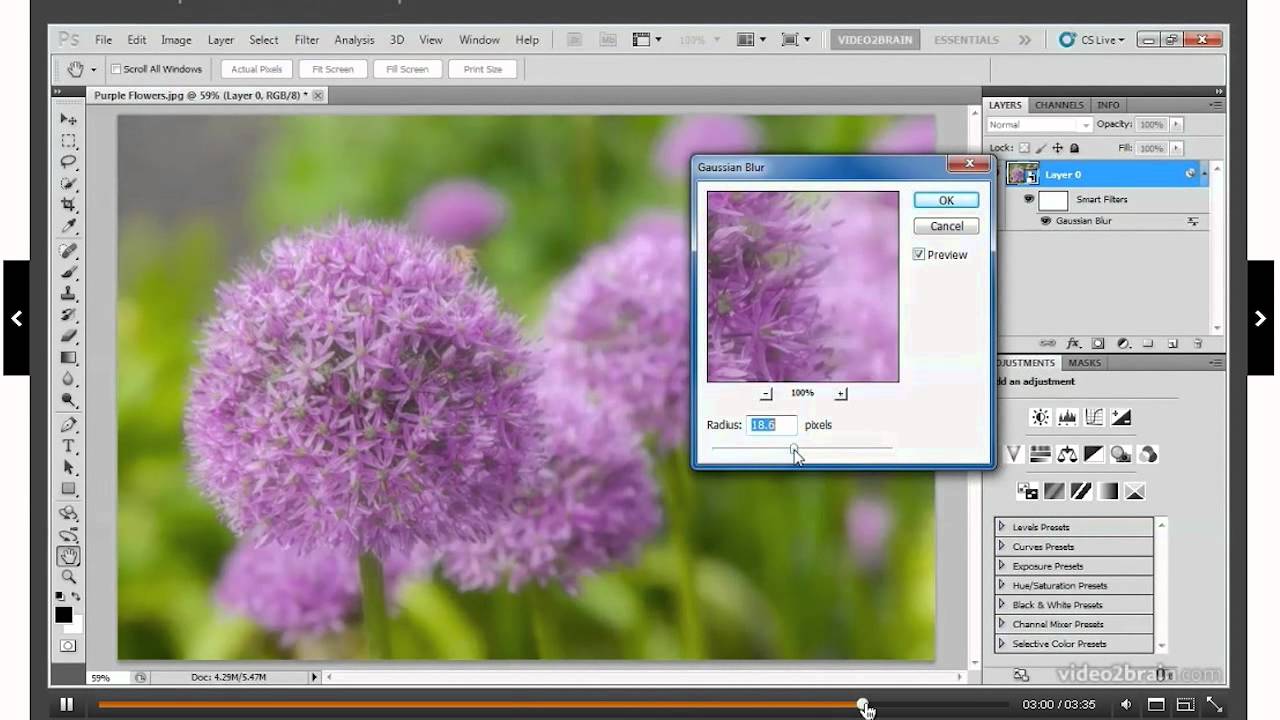Select the Eyedropper tool
Screen dimensions: 1280x720
coord(68,227)
